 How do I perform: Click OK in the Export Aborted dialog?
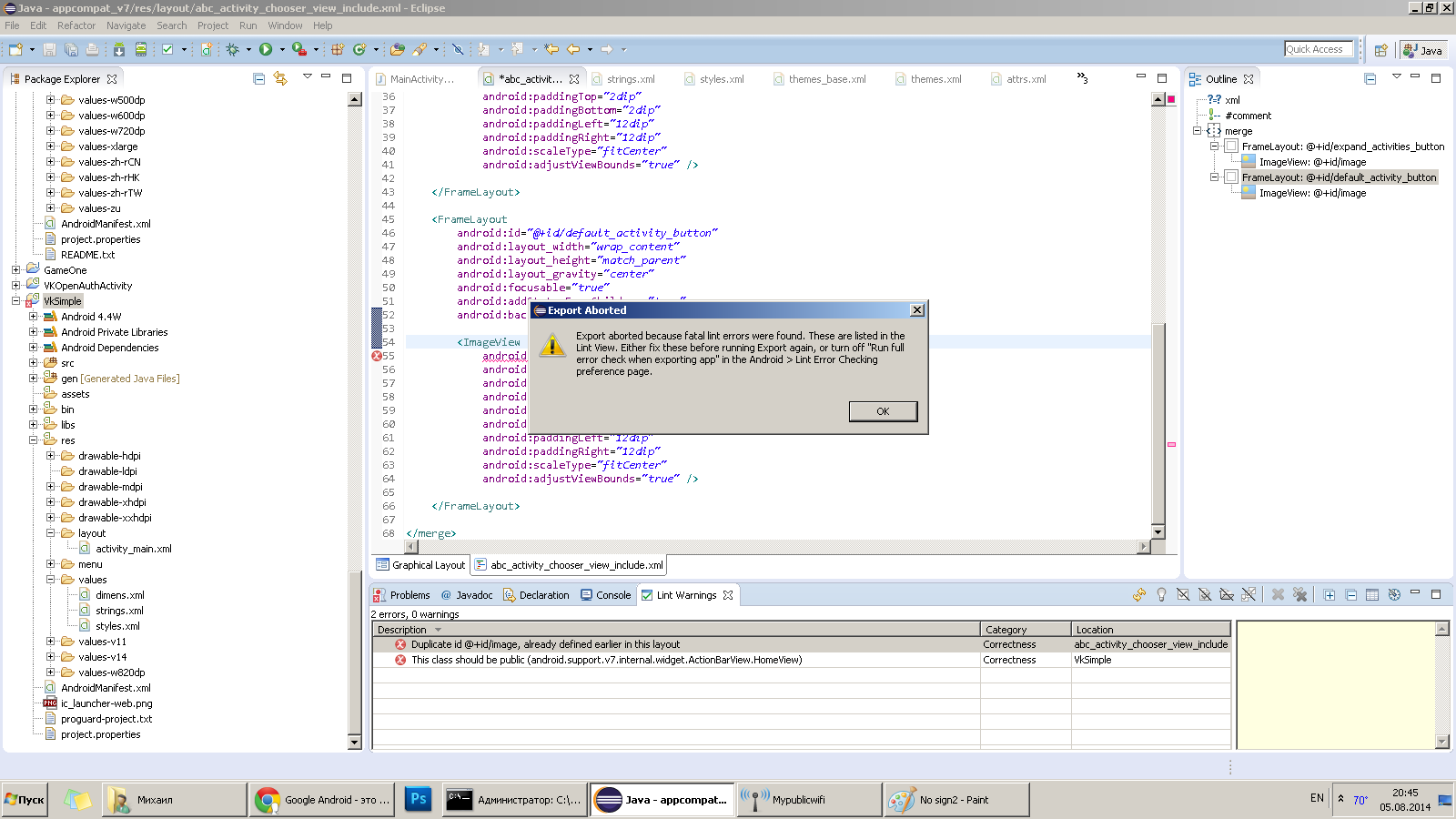coord(883,411)
